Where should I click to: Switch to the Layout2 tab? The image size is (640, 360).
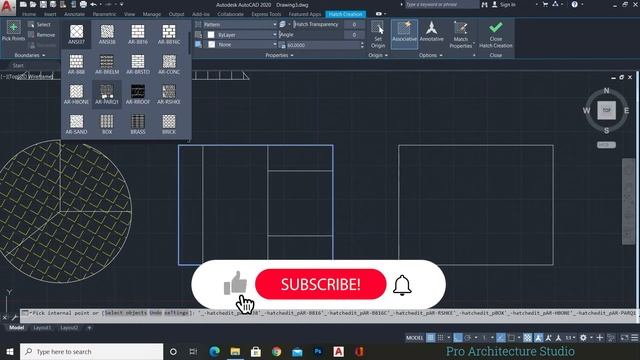(x=69, y=328)
